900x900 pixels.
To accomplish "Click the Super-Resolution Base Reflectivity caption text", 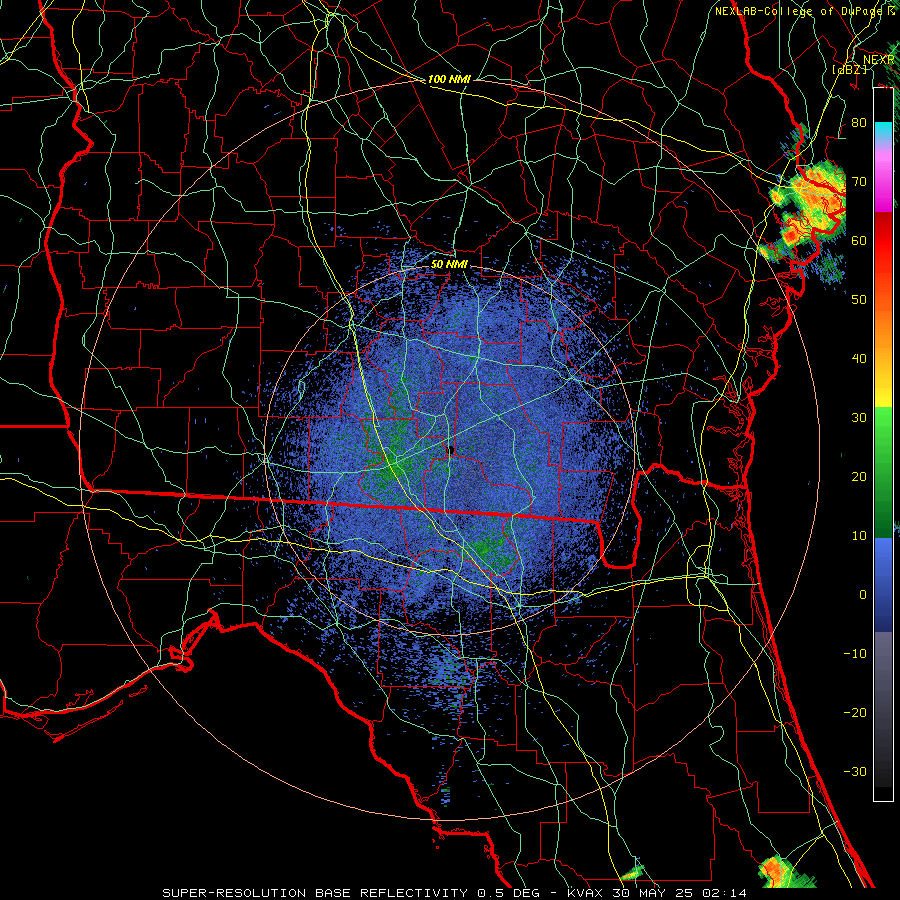I will pos(455,893).
